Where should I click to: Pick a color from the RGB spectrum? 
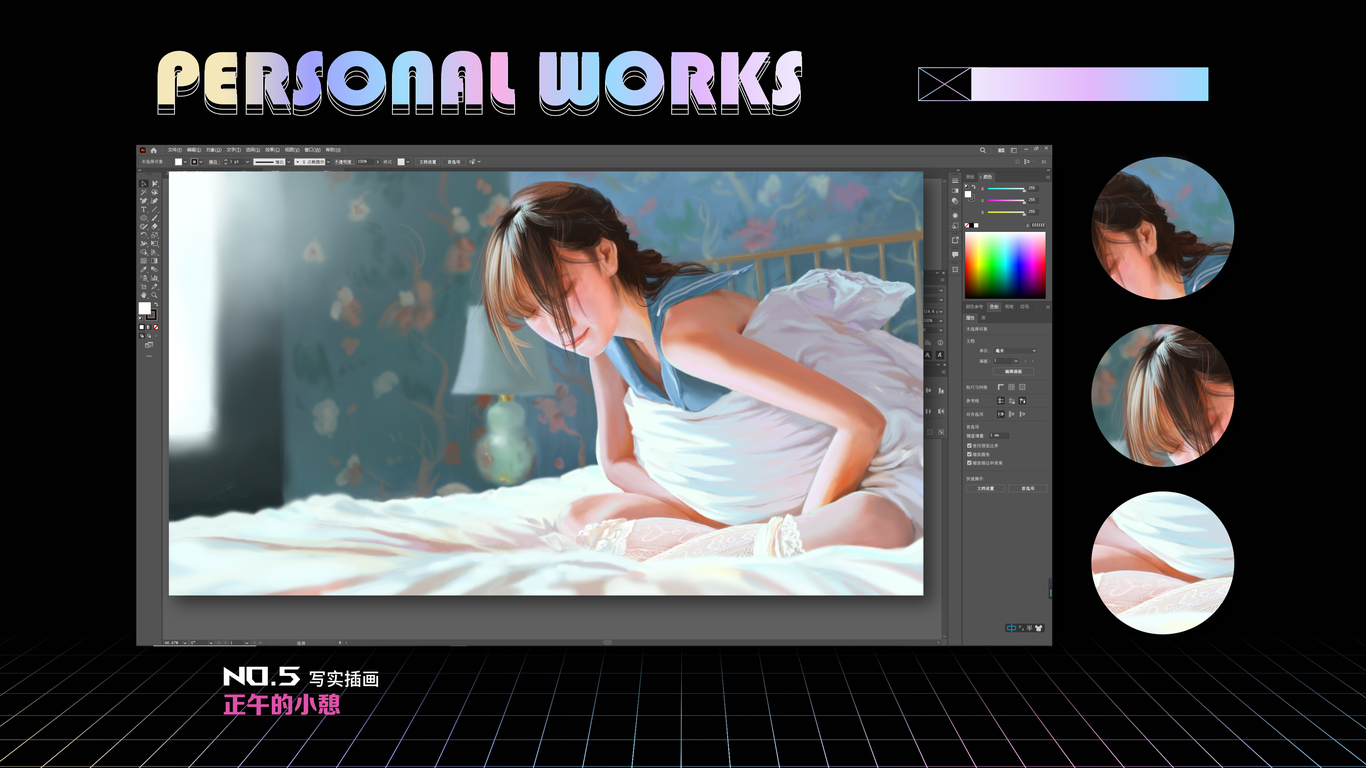point(1005,265)
